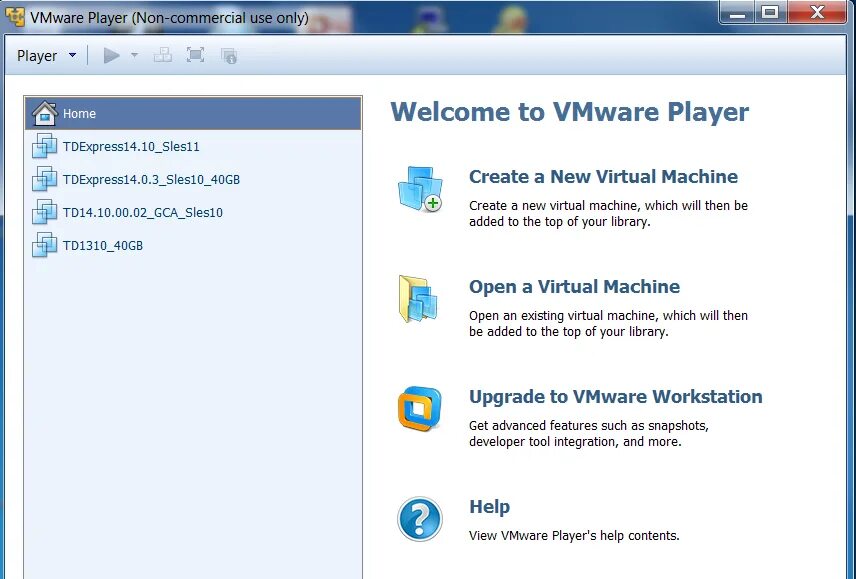Click the TD1310_40GB VM icon
The width and height of the screenshot is (856, 579).
tap(44, 245)
